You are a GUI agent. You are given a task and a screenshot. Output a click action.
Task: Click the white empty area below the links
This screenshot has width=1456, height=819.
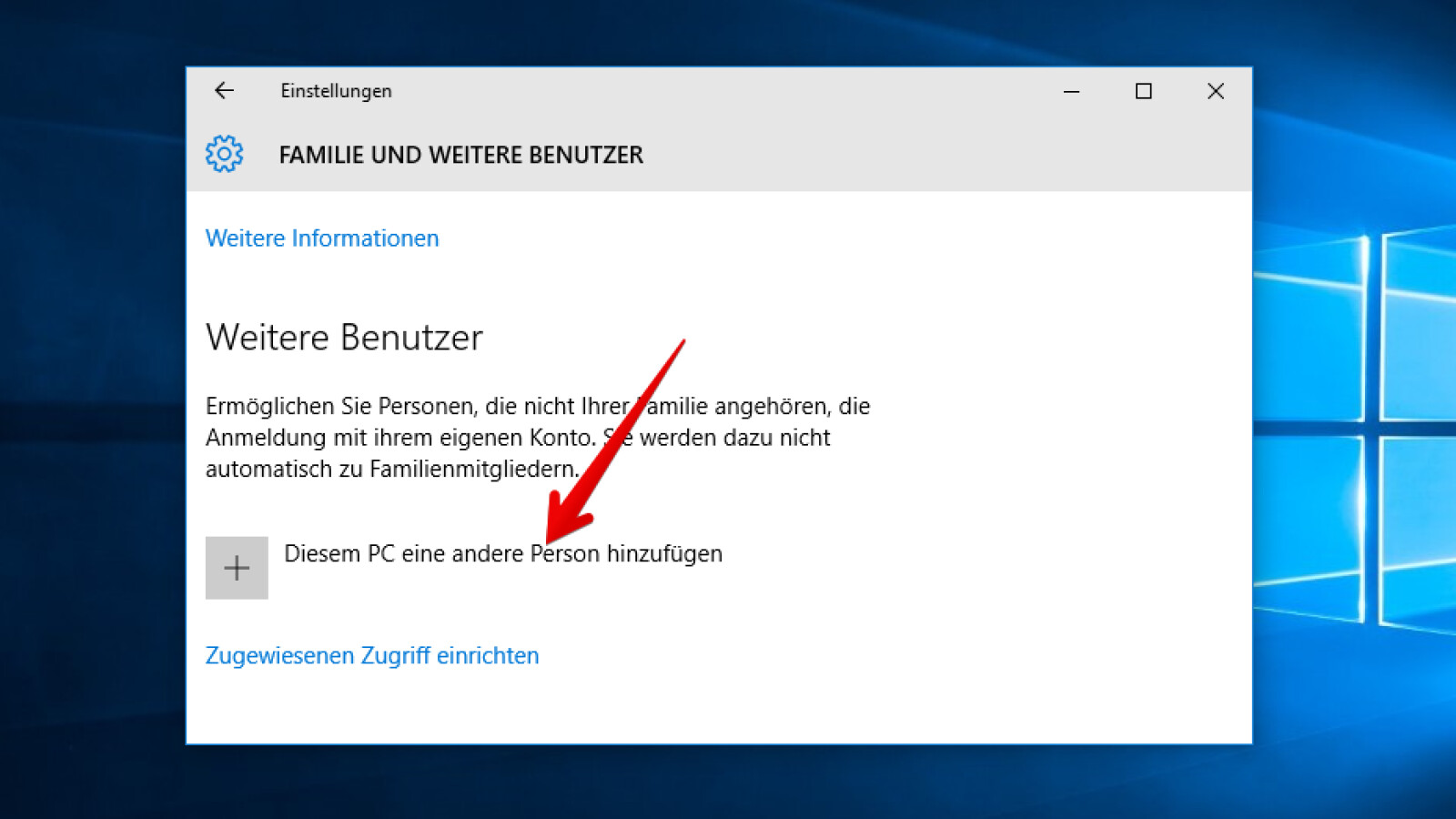[710, 710]
